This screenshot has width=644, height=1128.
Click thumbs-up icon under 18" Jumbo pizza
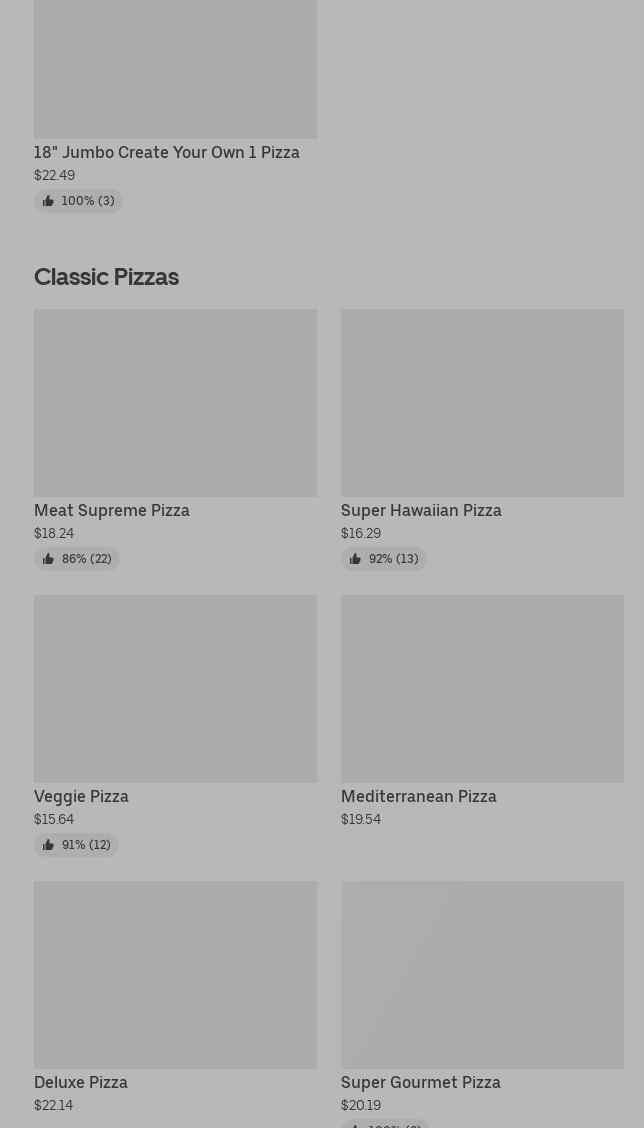tap(48, 201)
